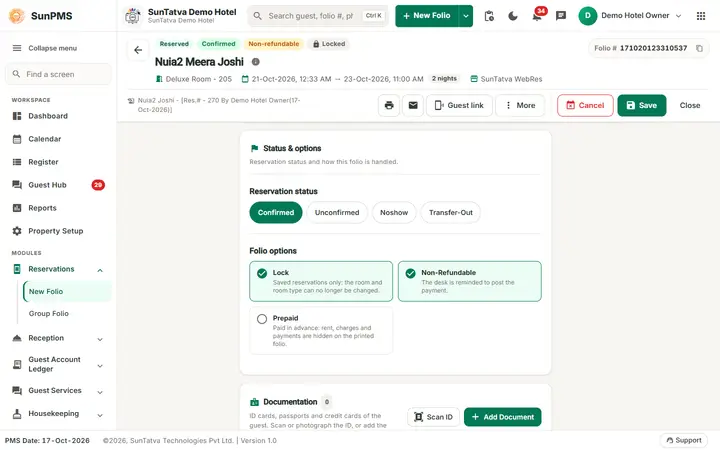Toggle the Non-Refundable folio option

tap(470, 281)
